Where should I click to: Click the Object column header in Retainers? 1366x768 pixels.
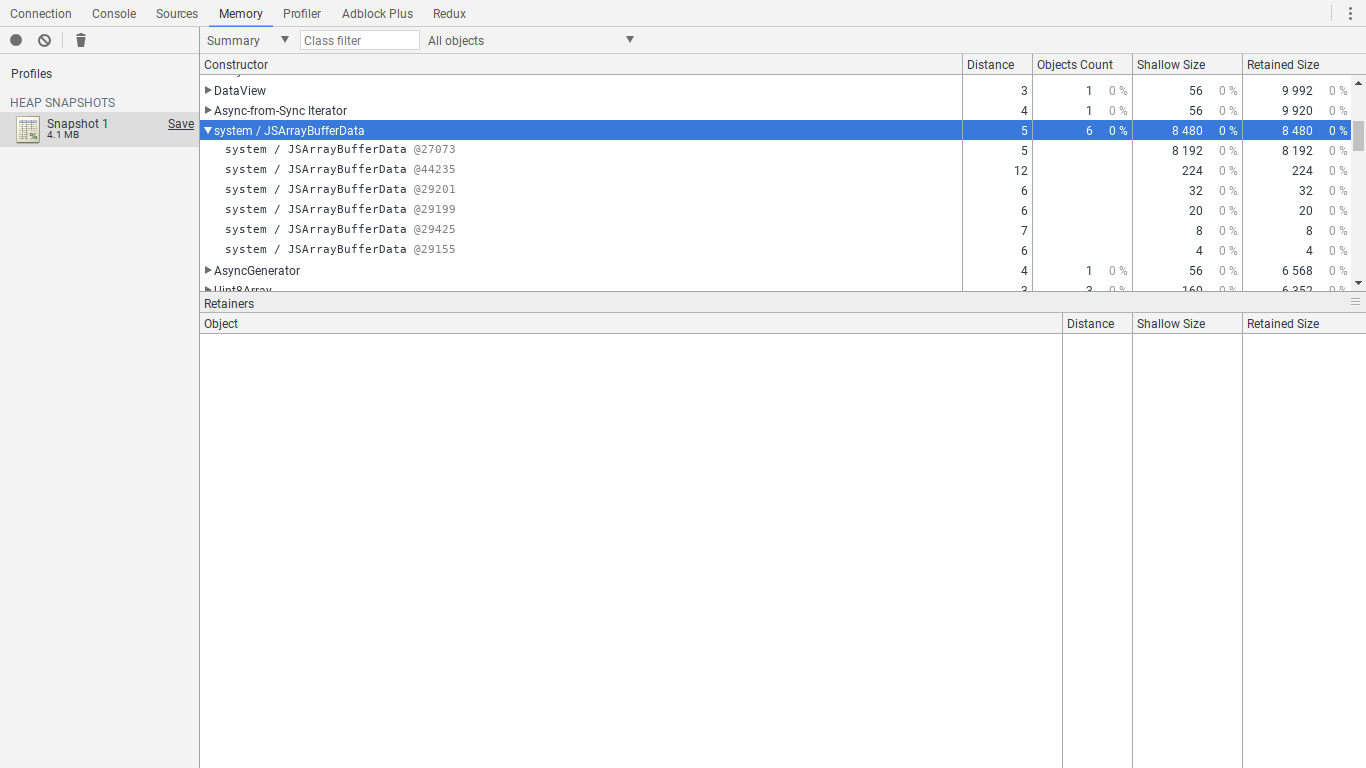(x=631, y=323)
